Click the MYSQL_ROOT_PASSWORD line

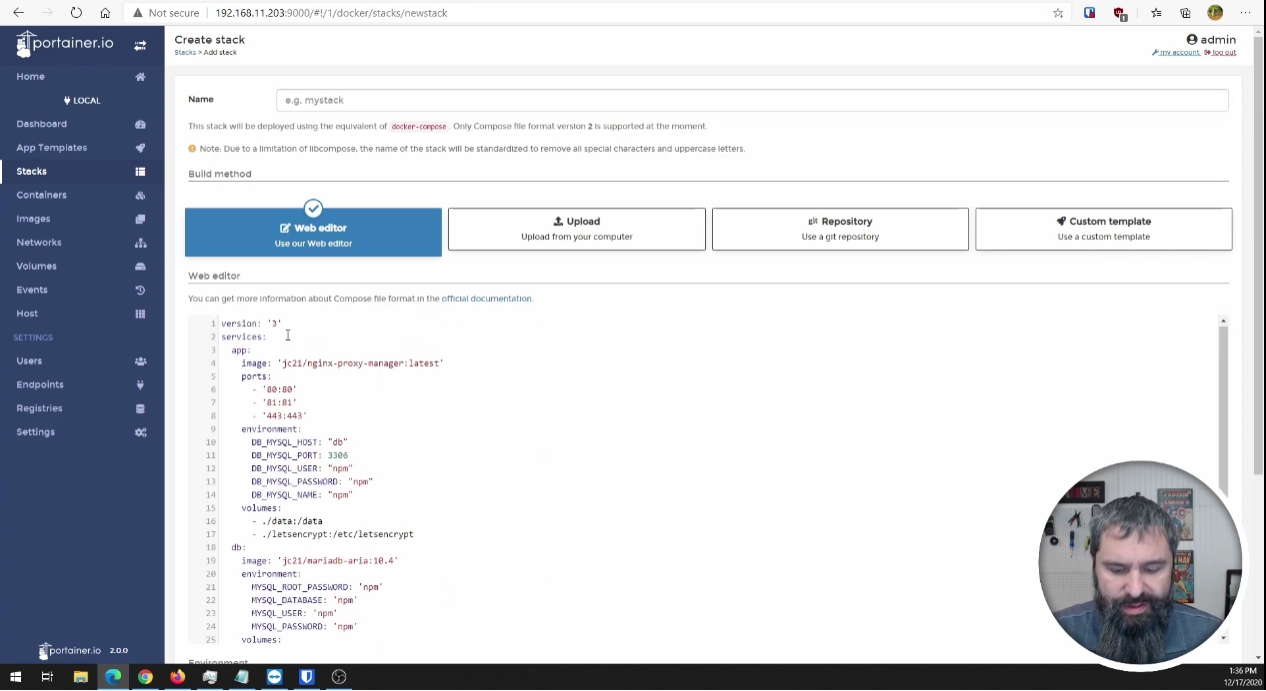317,588
